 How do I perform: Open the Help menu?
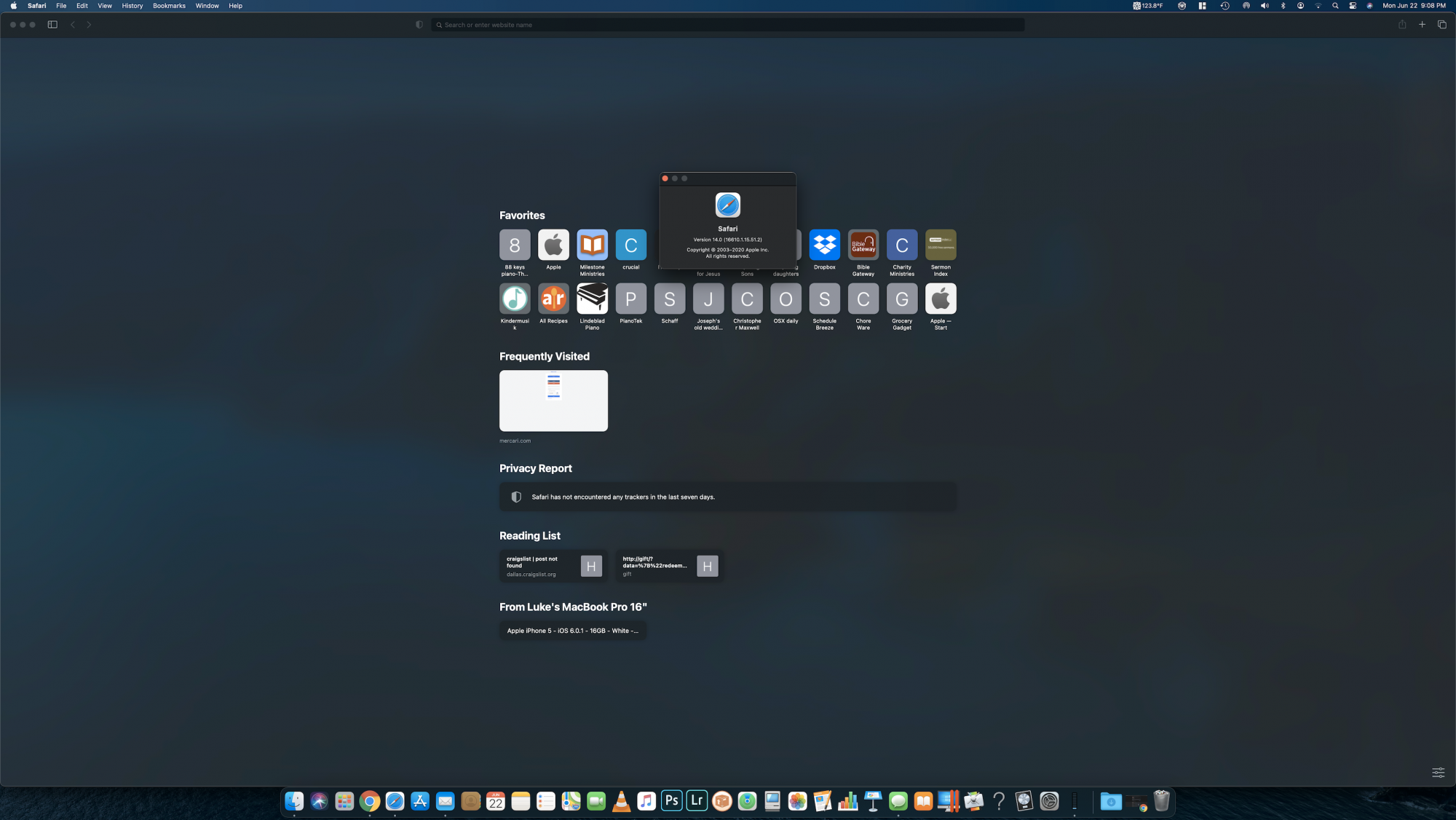pyautogui.click(x=236, y=6)
